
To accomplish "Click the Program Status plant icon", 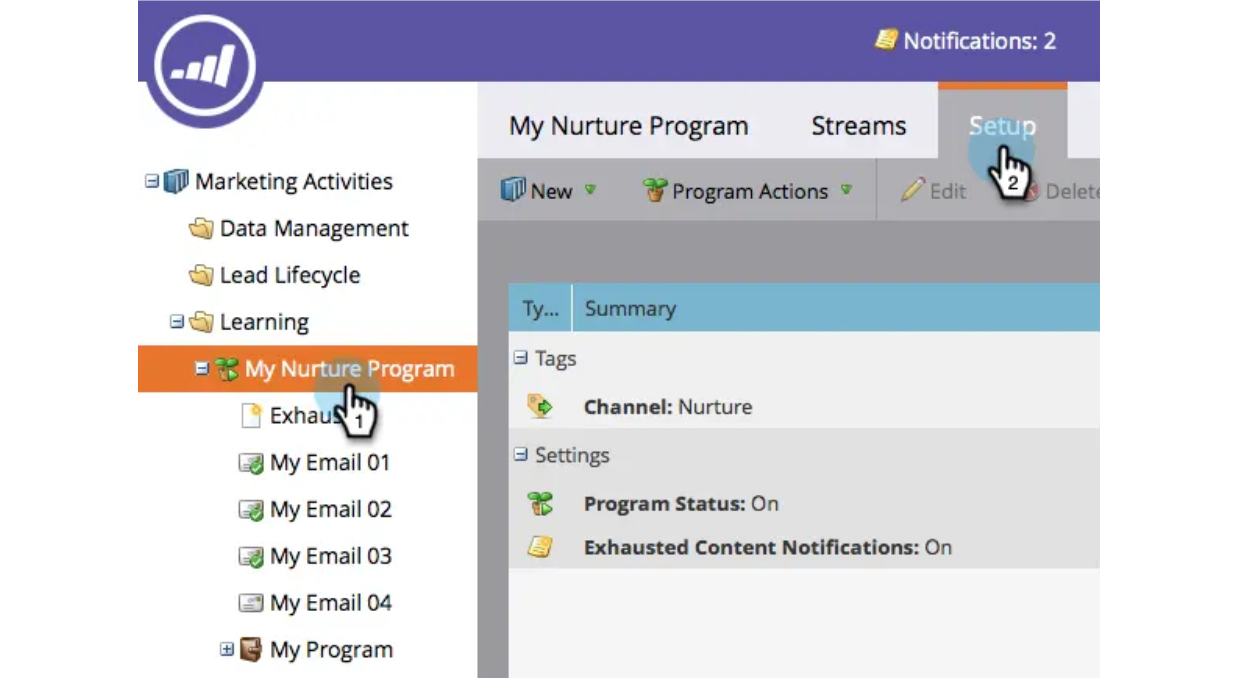I will [x=540, y=504].
